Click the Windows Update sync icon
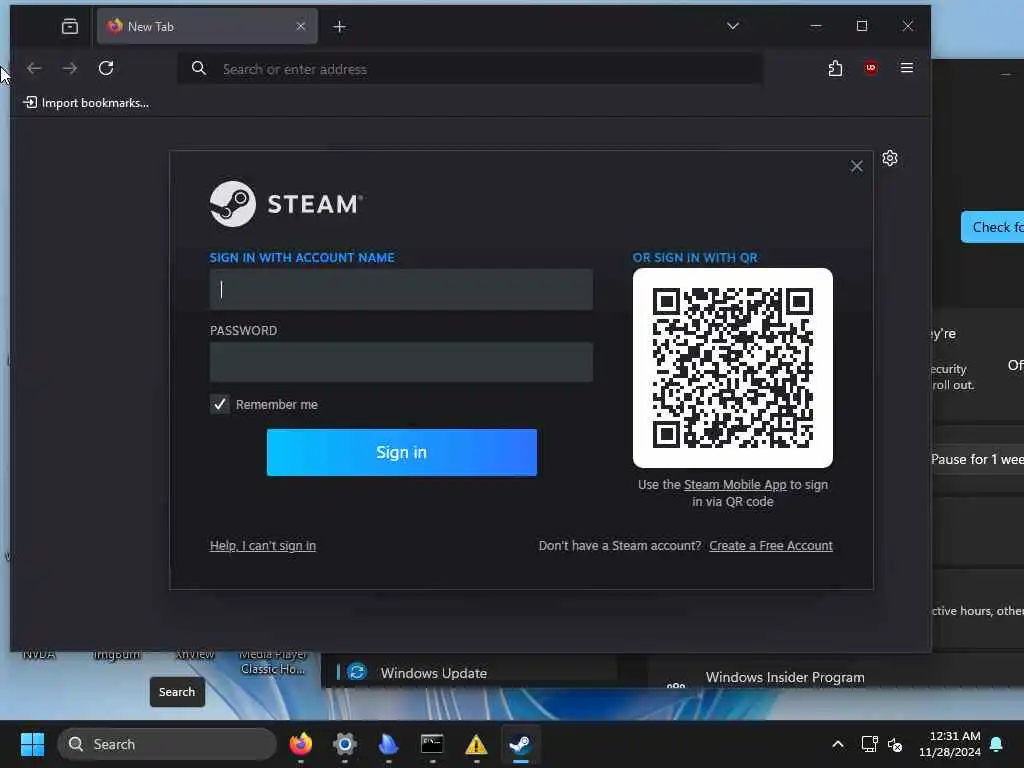Screen dimensions: 1024x768 (357, 672)
